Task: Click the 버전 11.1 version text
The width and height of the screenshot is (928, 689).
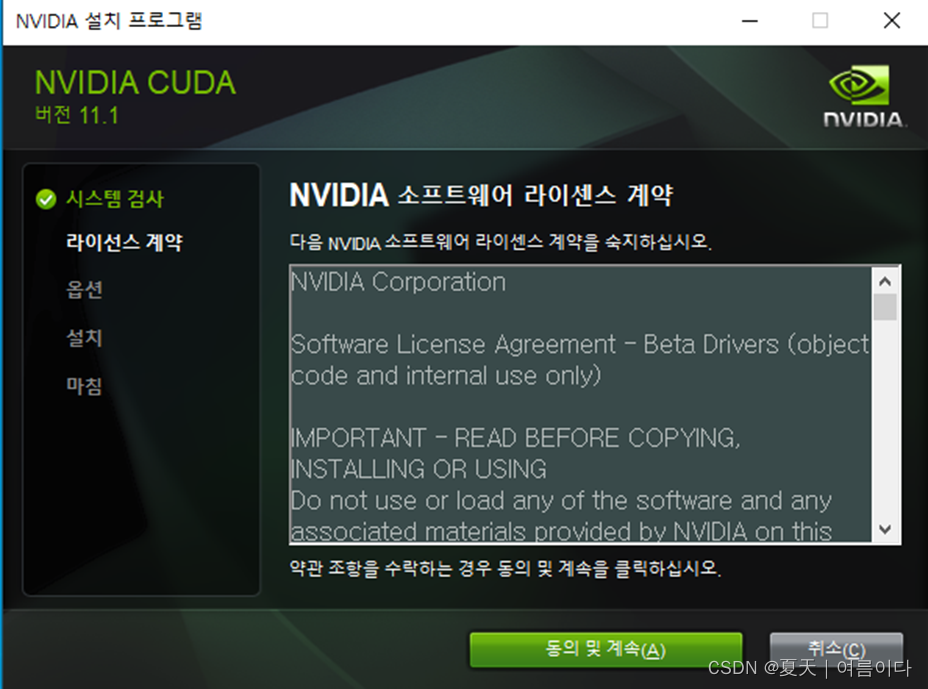Action: pos(77,115)
